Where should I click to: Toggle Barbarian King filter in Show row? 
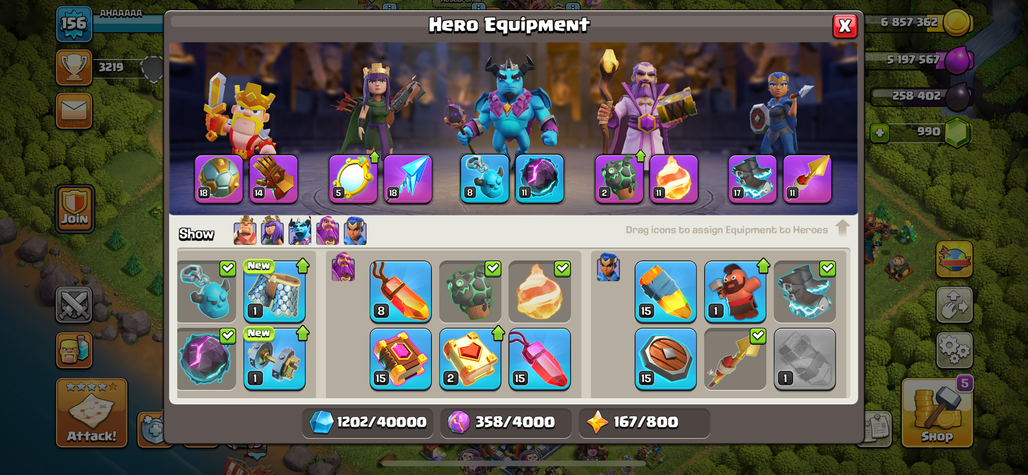coord(245,231)
